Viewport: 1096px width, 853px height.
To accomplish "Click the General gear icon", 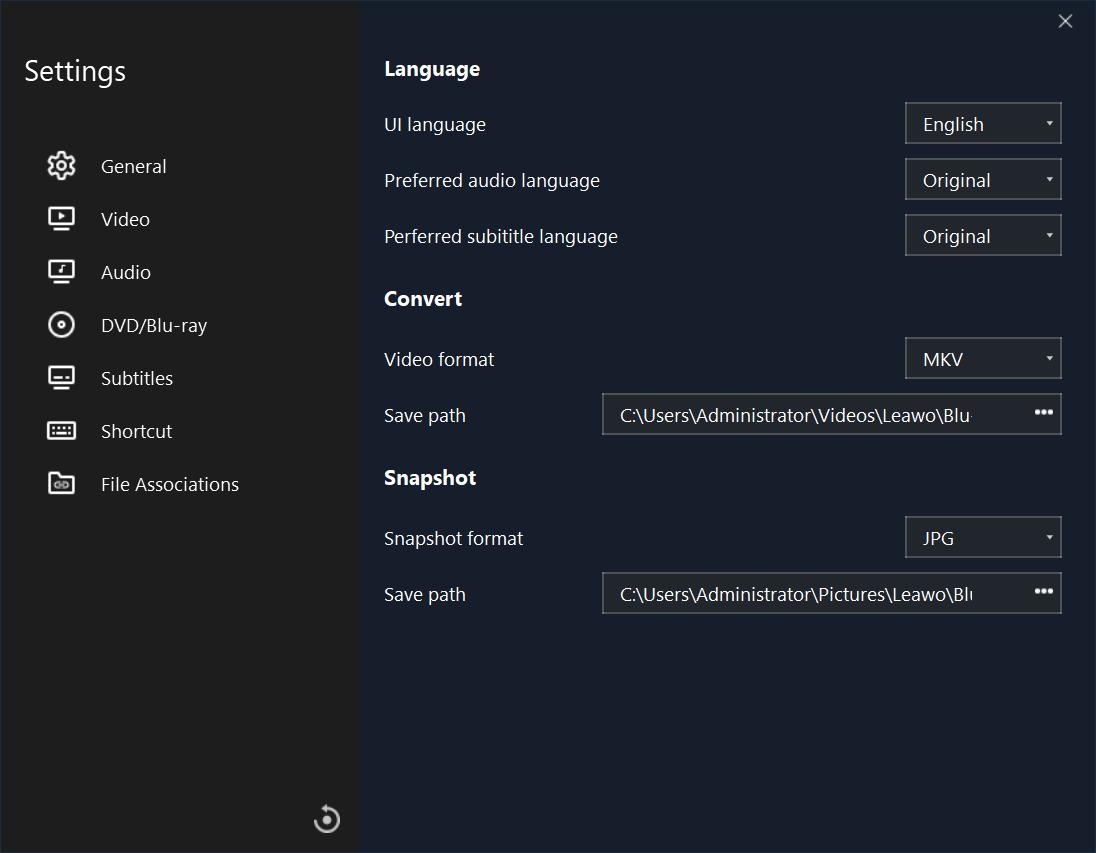I will [61, 166].
